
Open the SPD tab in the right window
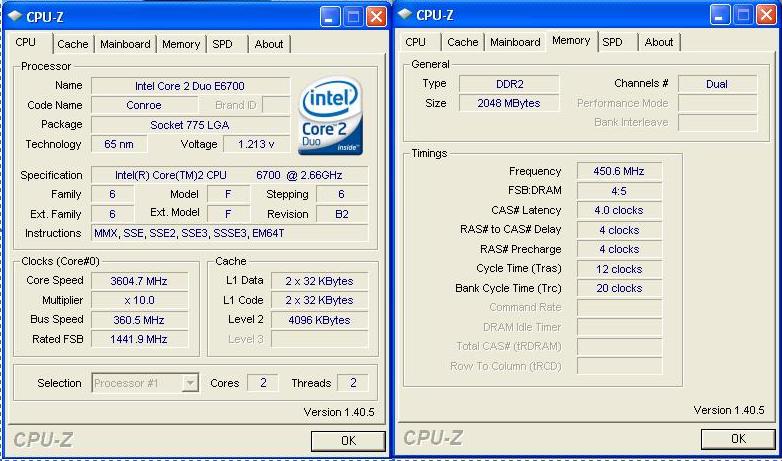(x=612, y=42)
